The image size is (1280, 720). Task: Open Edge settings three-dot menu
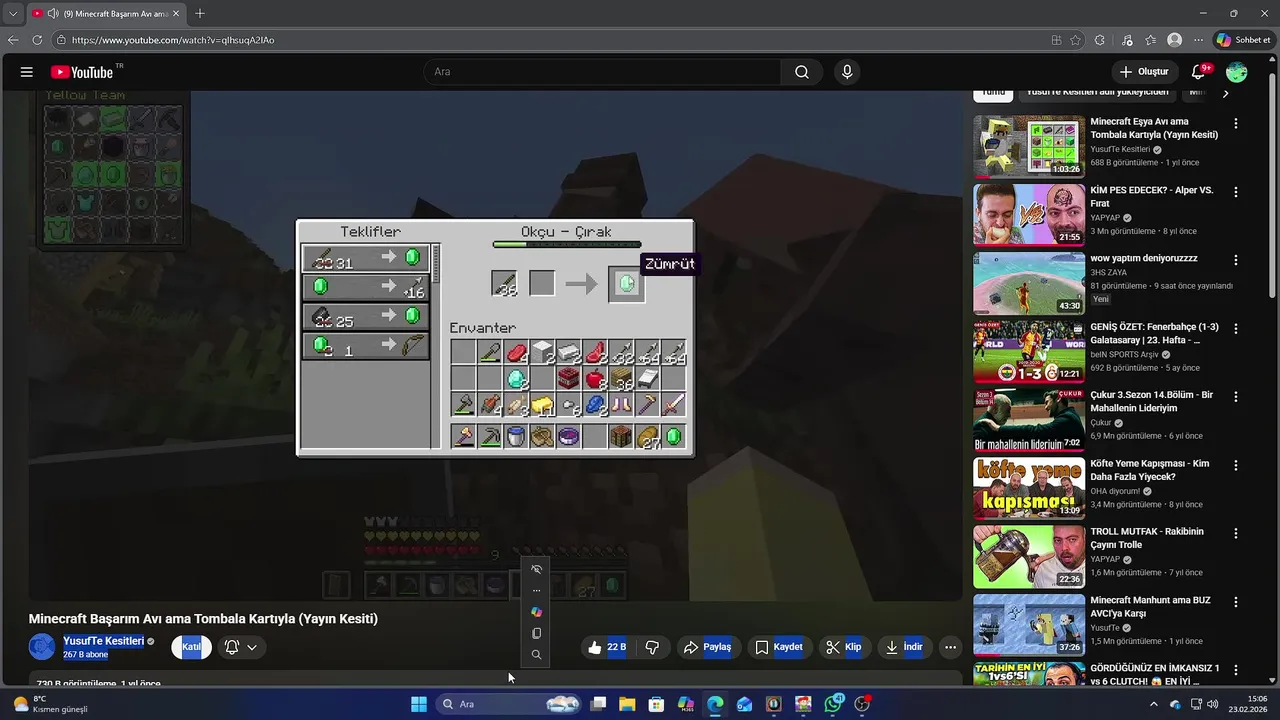(1198, 40)
